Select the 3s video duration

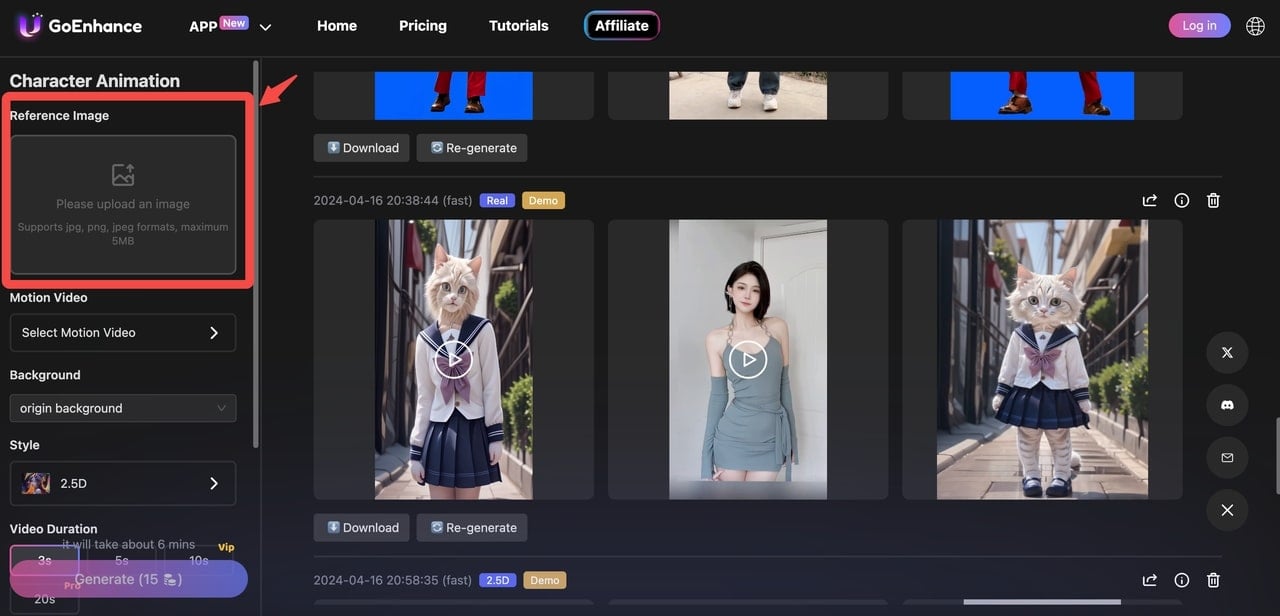[x=45, y=561]
